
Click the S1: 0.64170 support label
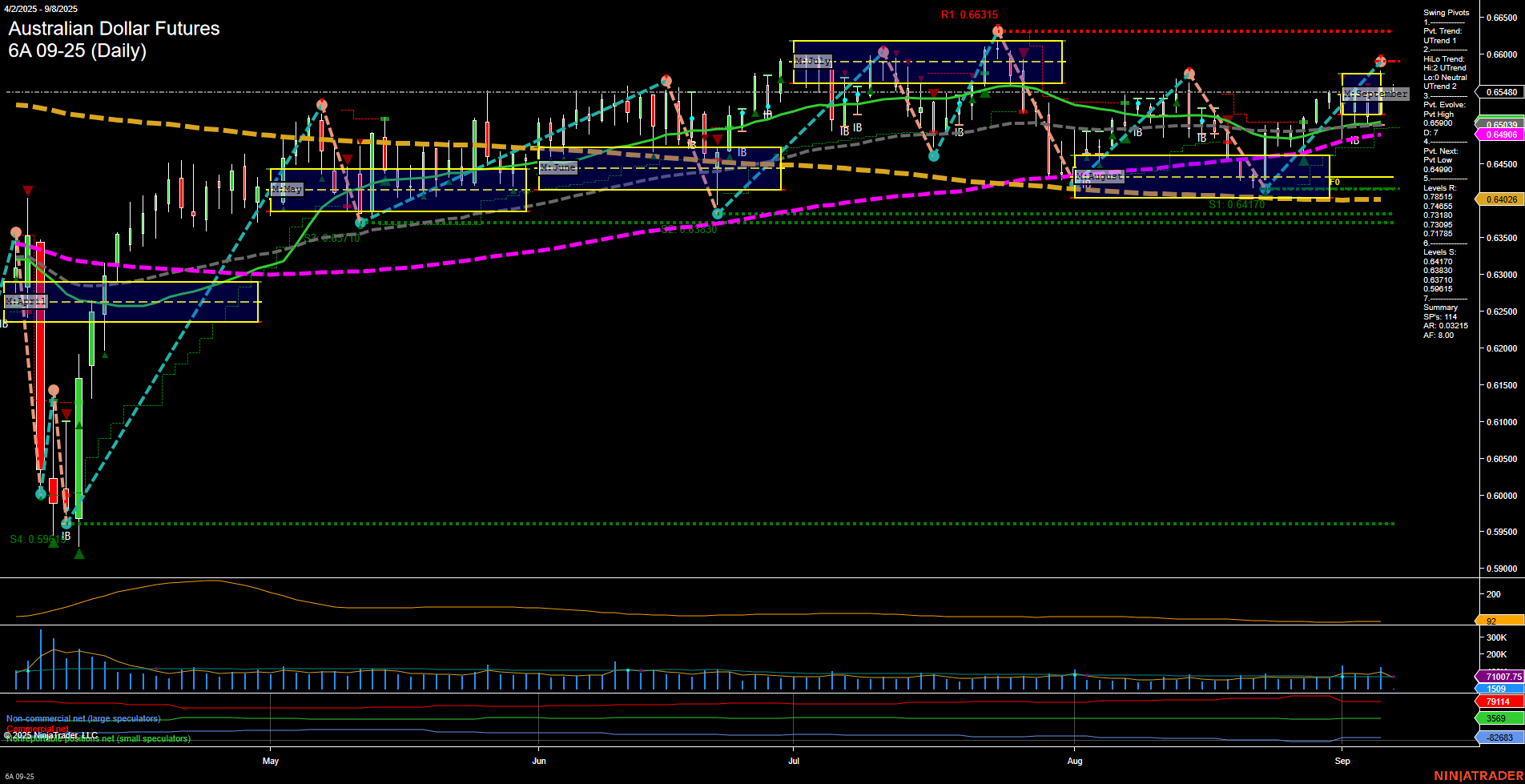(1236, 205)
